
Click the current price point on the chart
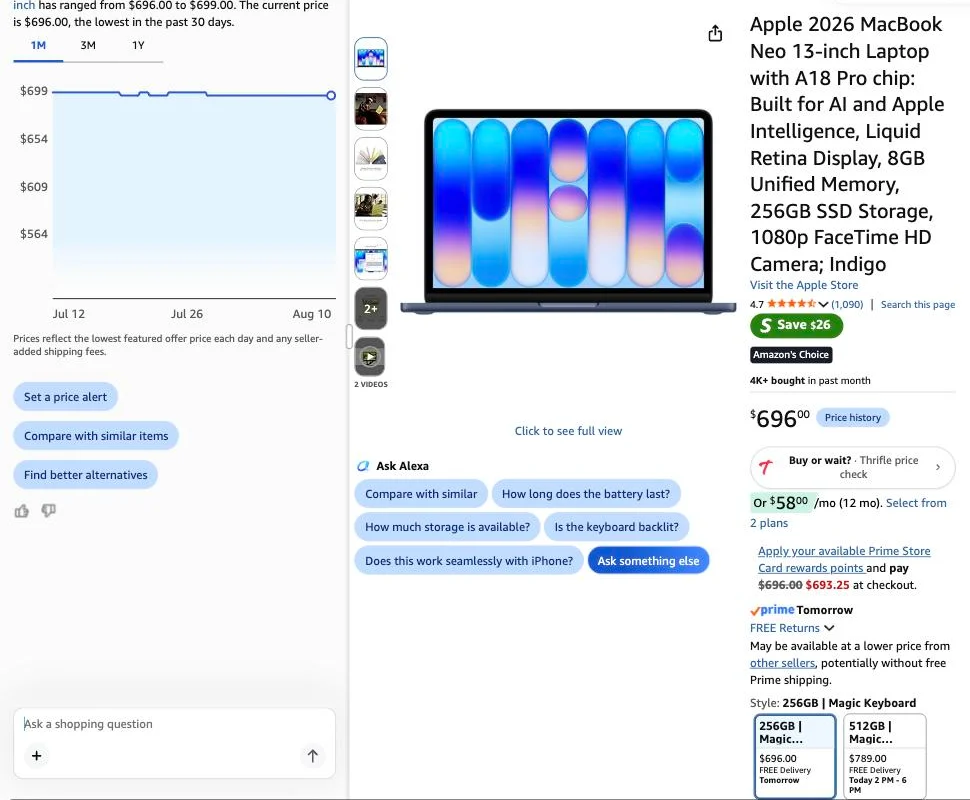click(x=331, y=95)
